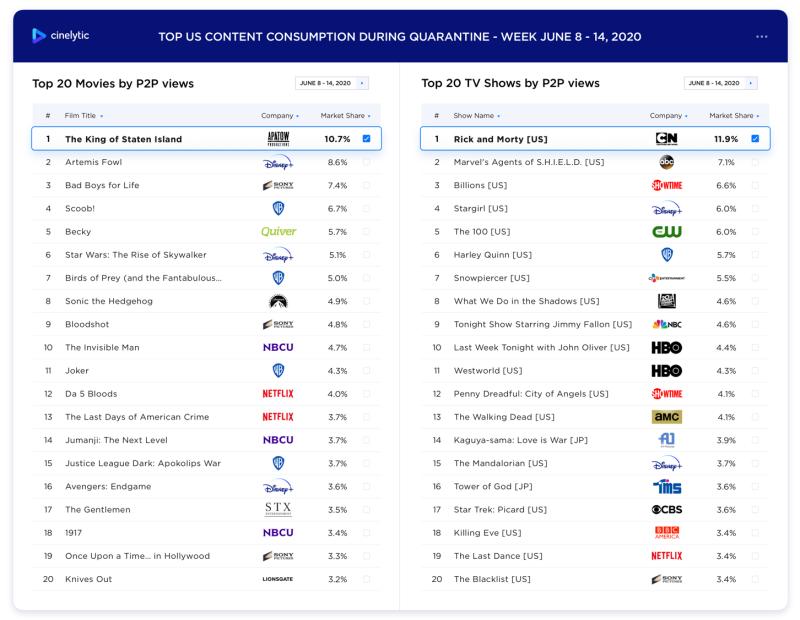Screen dimensions: 800x620
Task: Click the NBC peacock logo for Tonight Show
Action: (667, 324)
